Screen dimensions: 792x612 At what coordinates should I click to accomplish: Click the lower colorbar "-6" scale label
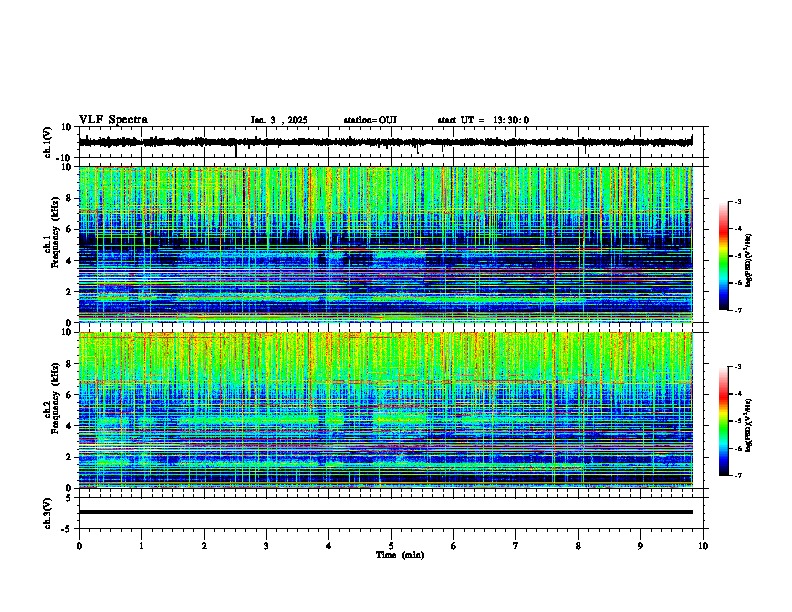(x=737, y=448)
